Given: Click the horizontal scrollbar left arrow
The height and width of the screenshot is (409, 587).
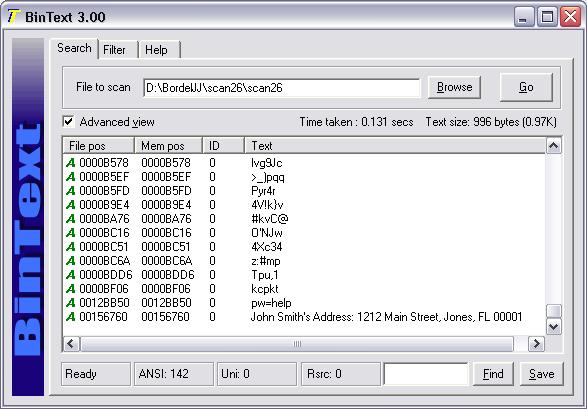Looking at the screenshot, I should (72, 344).
